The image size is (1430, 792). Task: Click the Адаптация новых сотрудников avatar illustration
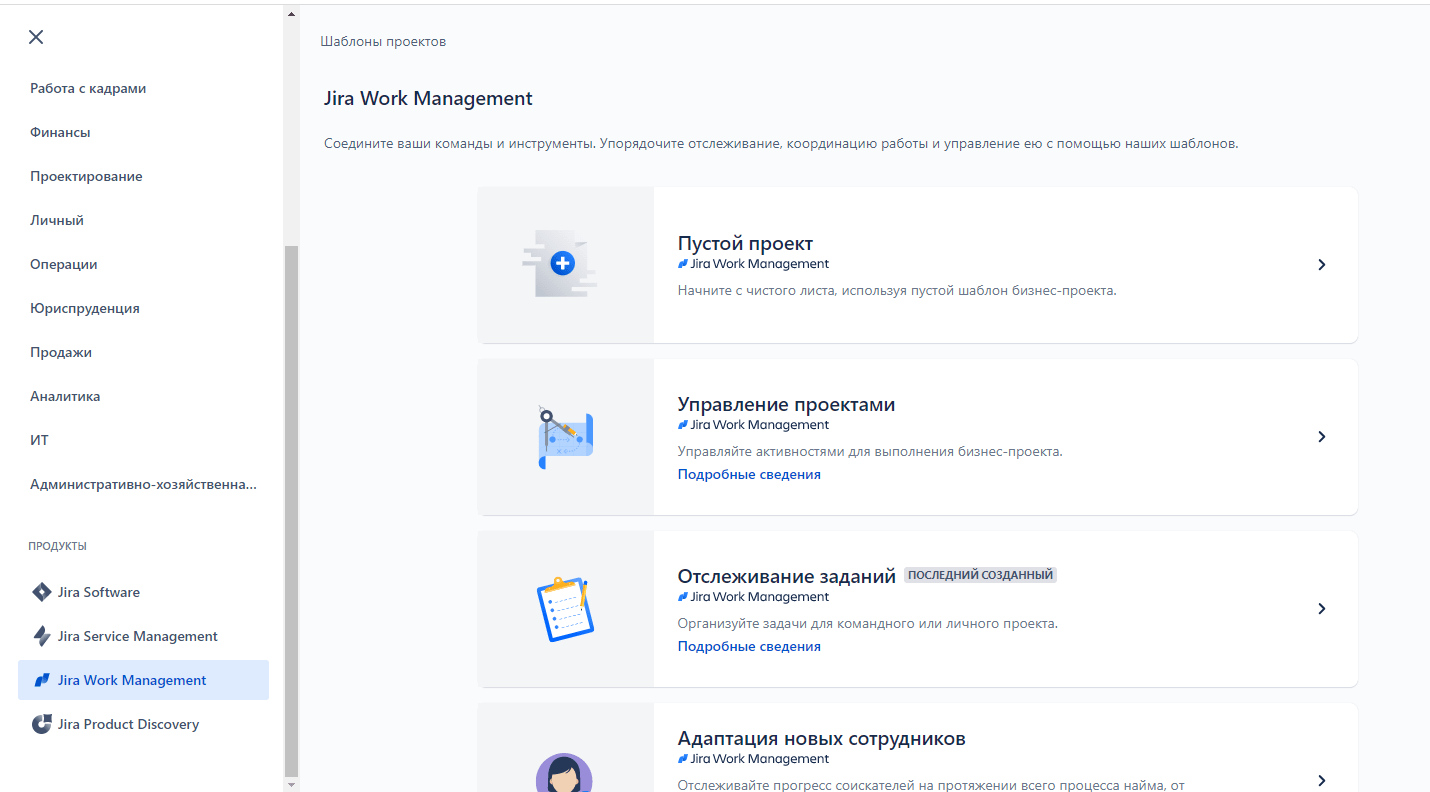point(564,773)
